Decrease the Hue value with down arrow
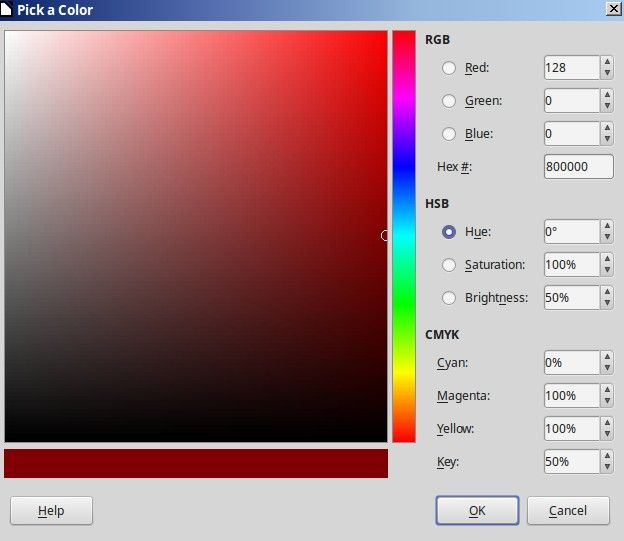 (607, 237)
